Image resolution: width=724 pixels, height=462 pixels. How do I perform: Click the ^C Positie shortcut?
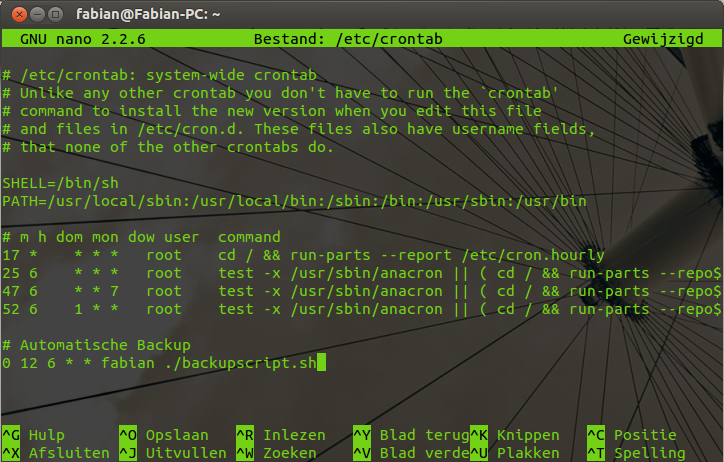[x=632, y=435]
